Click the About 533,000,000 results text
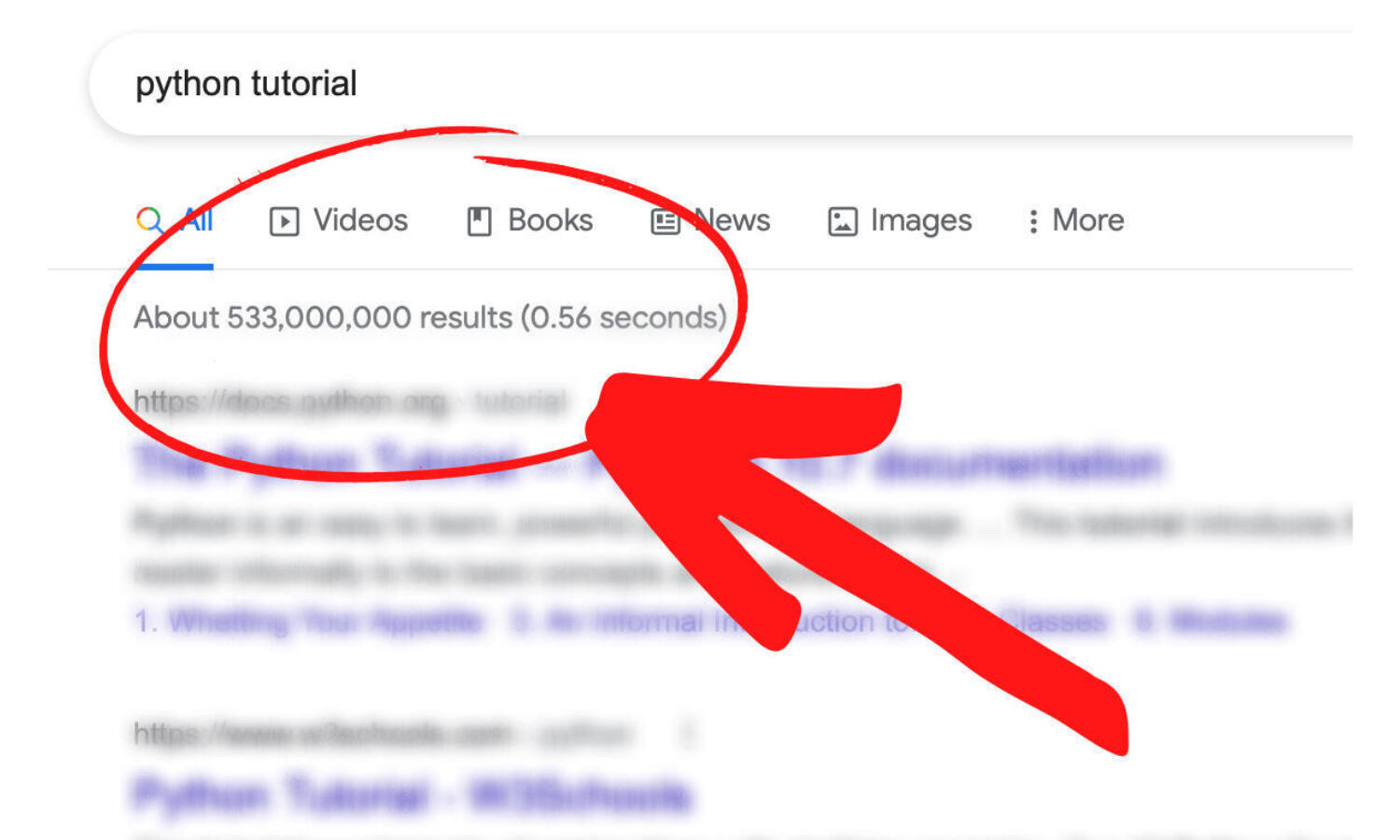 [x=429, y=317]
